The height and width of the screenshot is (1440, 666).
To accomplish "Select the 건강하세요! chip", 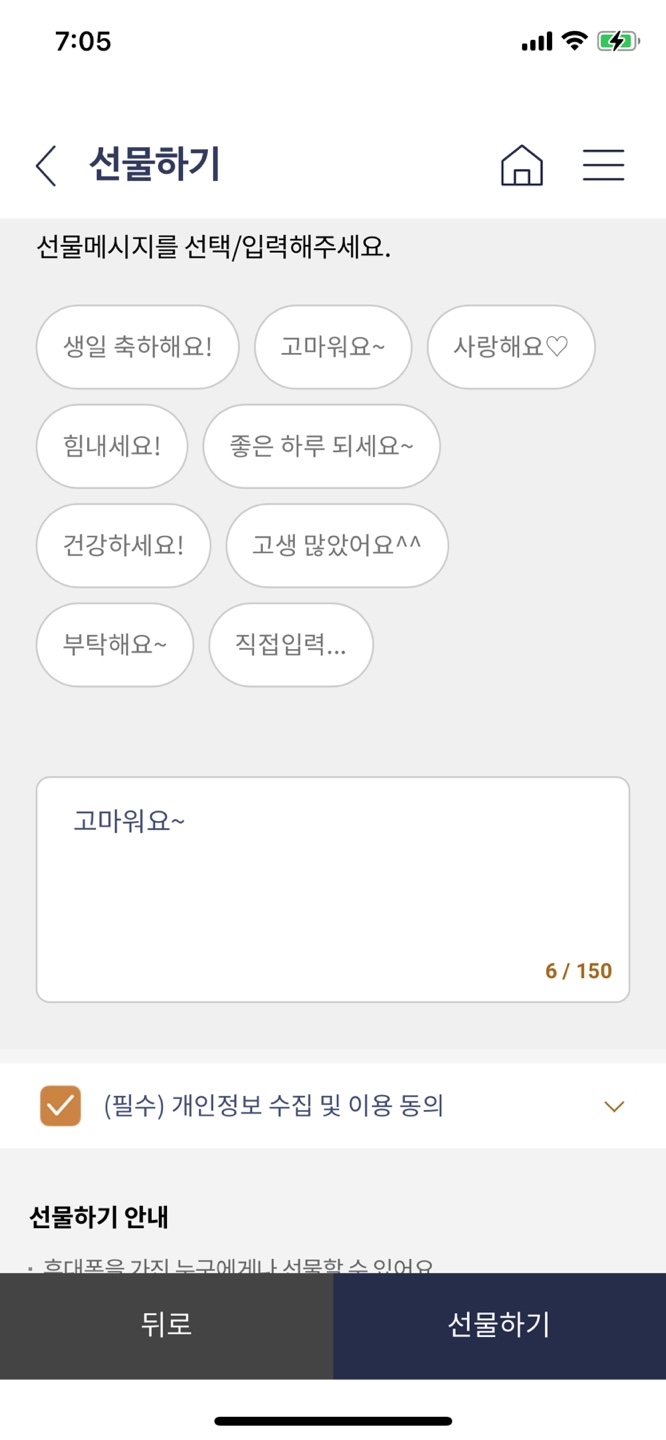I will [x=123, y=546].
